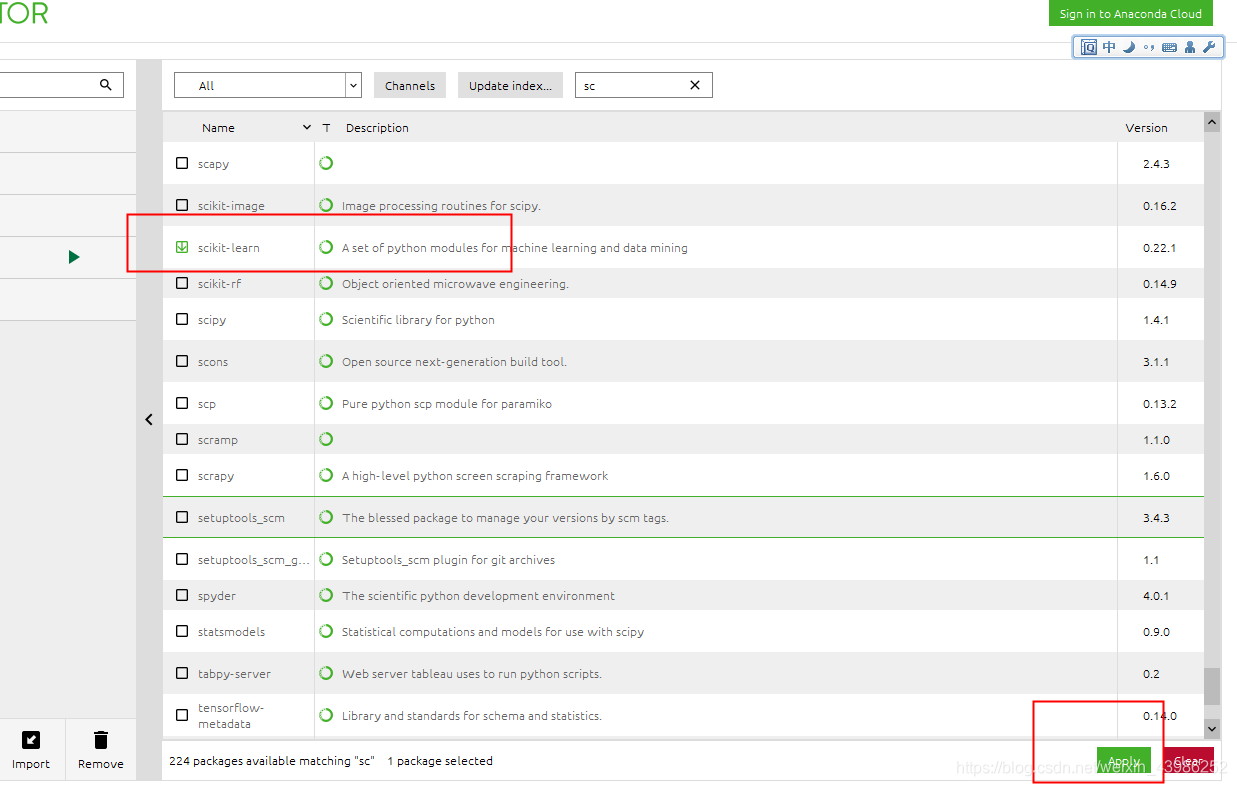Viewport: 1237px width, 786px height.
Task: Click the IME logo icon in floating toolbar
Action: [1089, 47]
